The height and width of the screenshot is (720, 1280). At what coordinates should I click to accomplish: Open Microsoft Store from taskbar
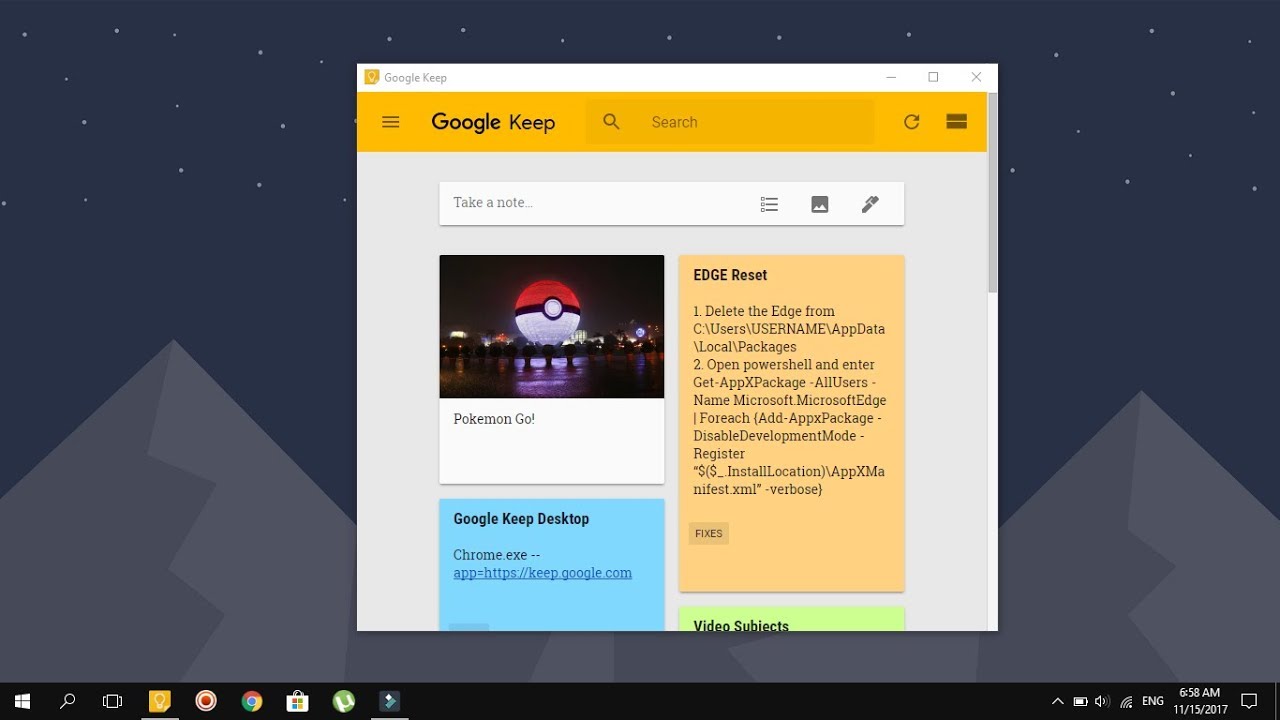point(297,701)
